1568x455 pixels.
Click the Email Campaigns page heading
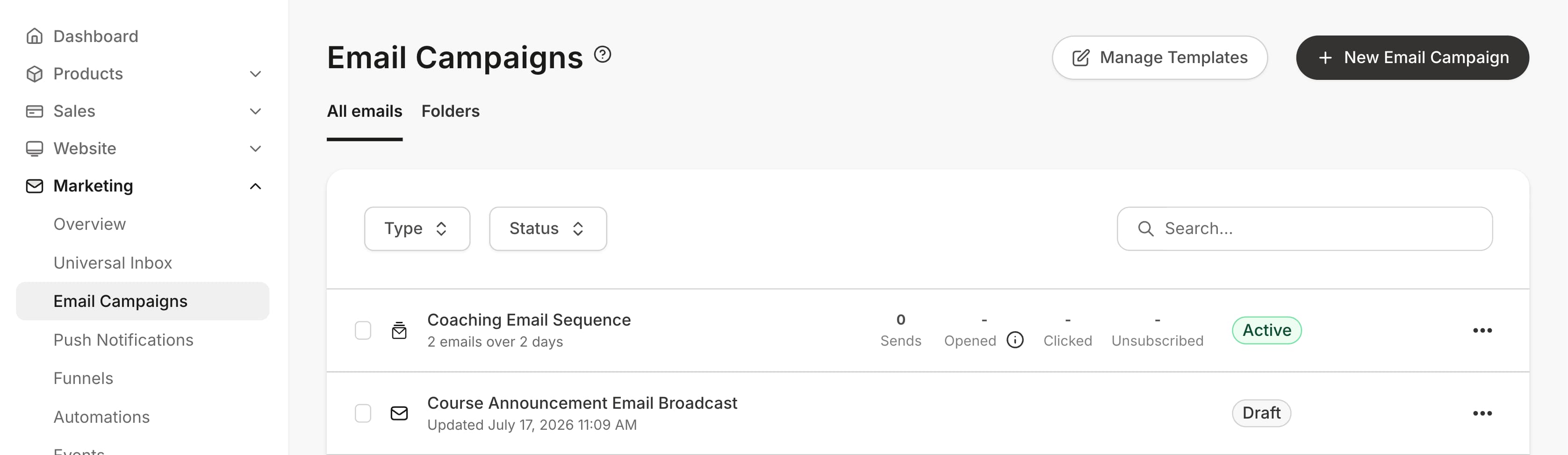click(x=455, y=58)
